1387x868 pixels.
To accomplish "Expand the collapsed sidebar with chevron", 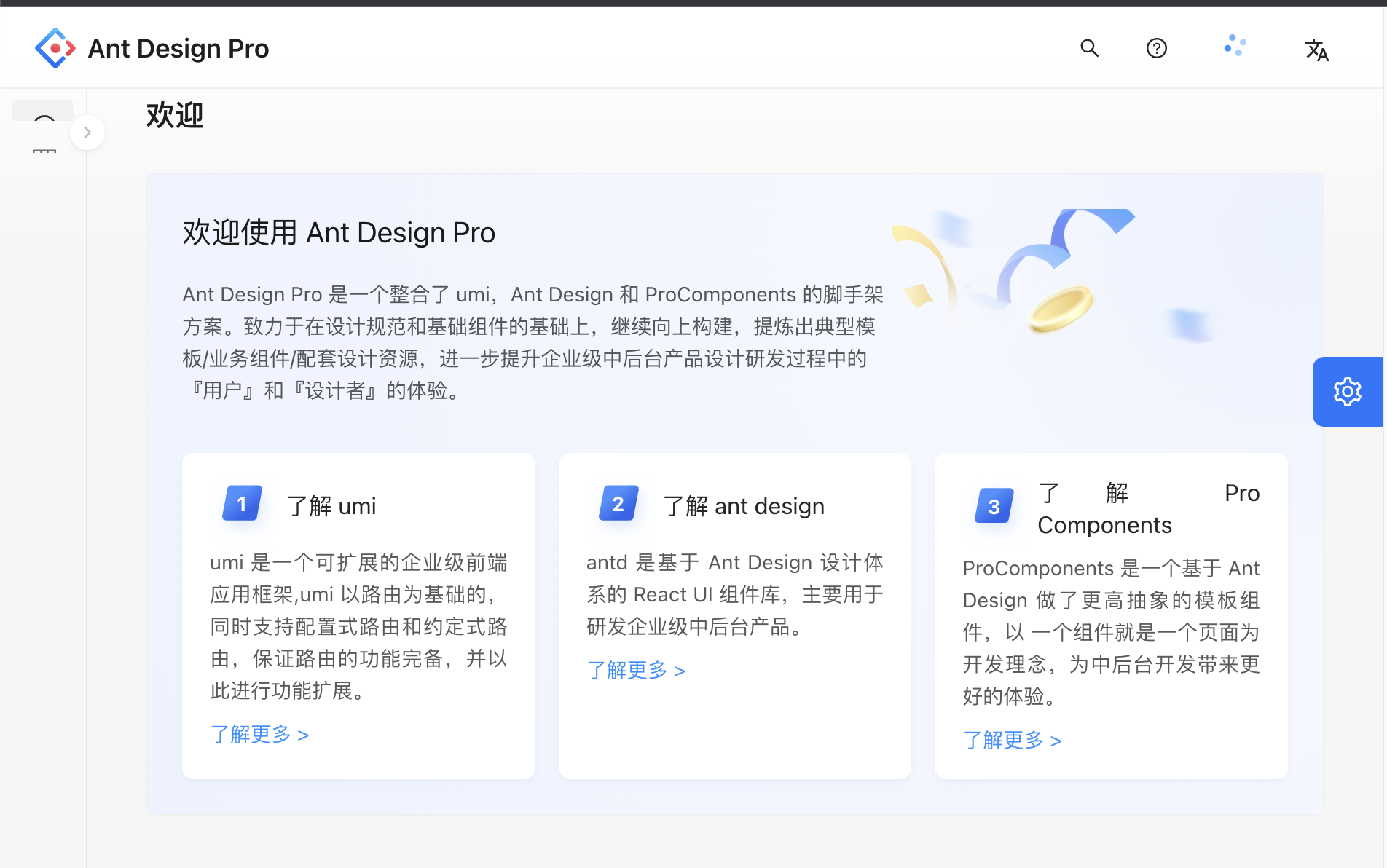I will tap(87, 133).
